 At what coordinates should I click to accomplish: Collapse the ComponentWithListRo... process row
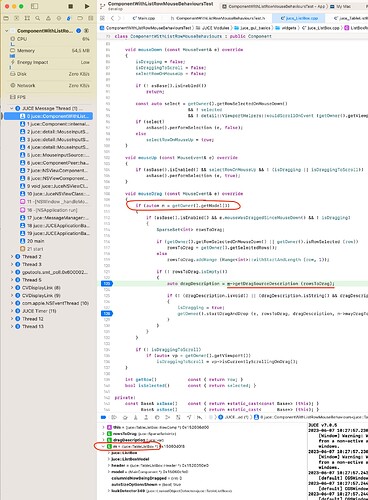point(7,31)
